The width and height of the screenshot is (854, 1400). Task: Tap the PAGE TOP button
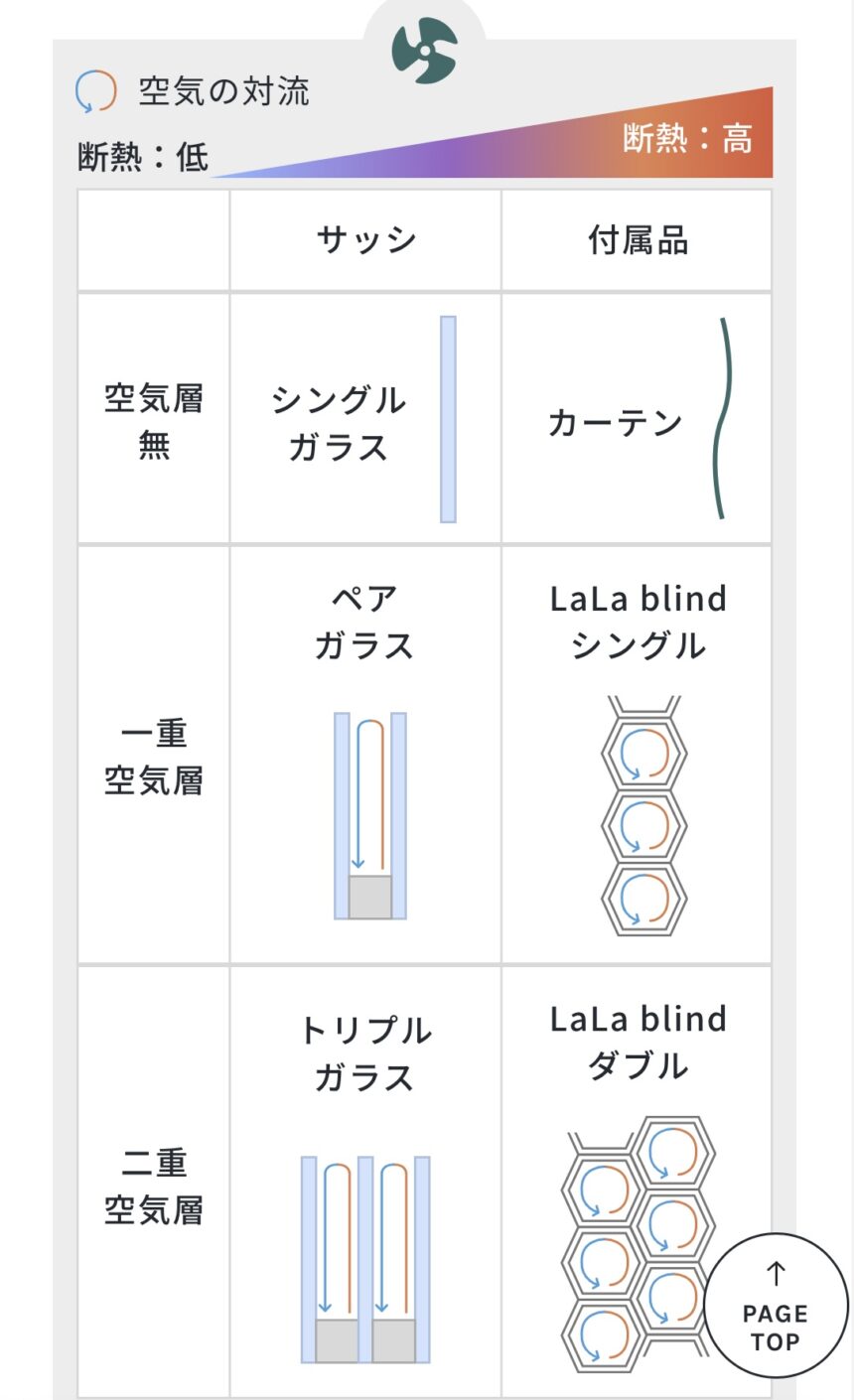(x=776, y=1306)
